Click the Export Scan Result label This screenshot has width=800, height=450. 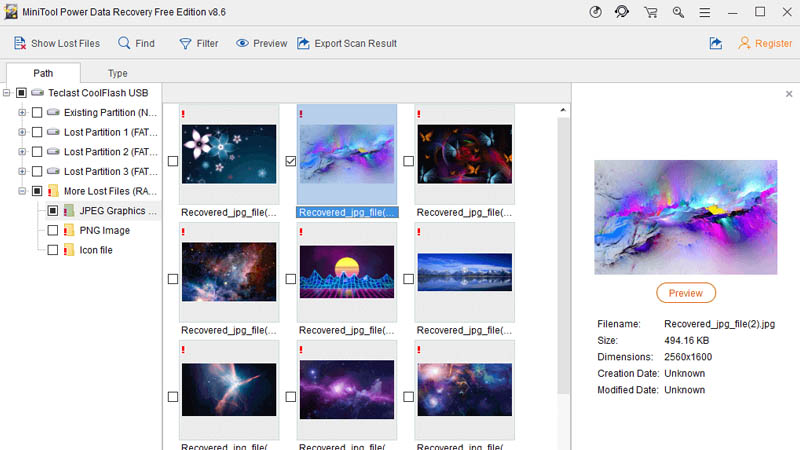(356, 43)
